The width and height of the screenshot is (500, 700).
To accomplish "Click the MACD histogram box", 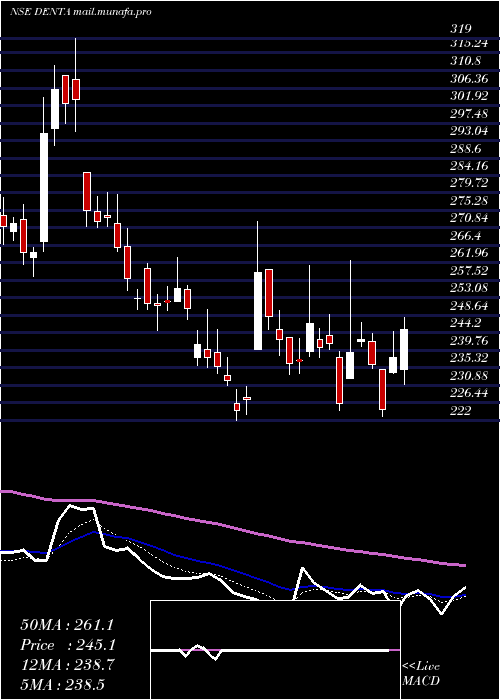I will 275,650.
